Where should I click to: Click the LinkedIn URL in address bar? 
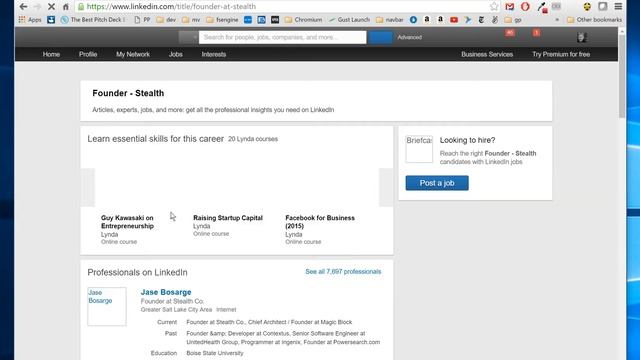[x=171, y=7]
